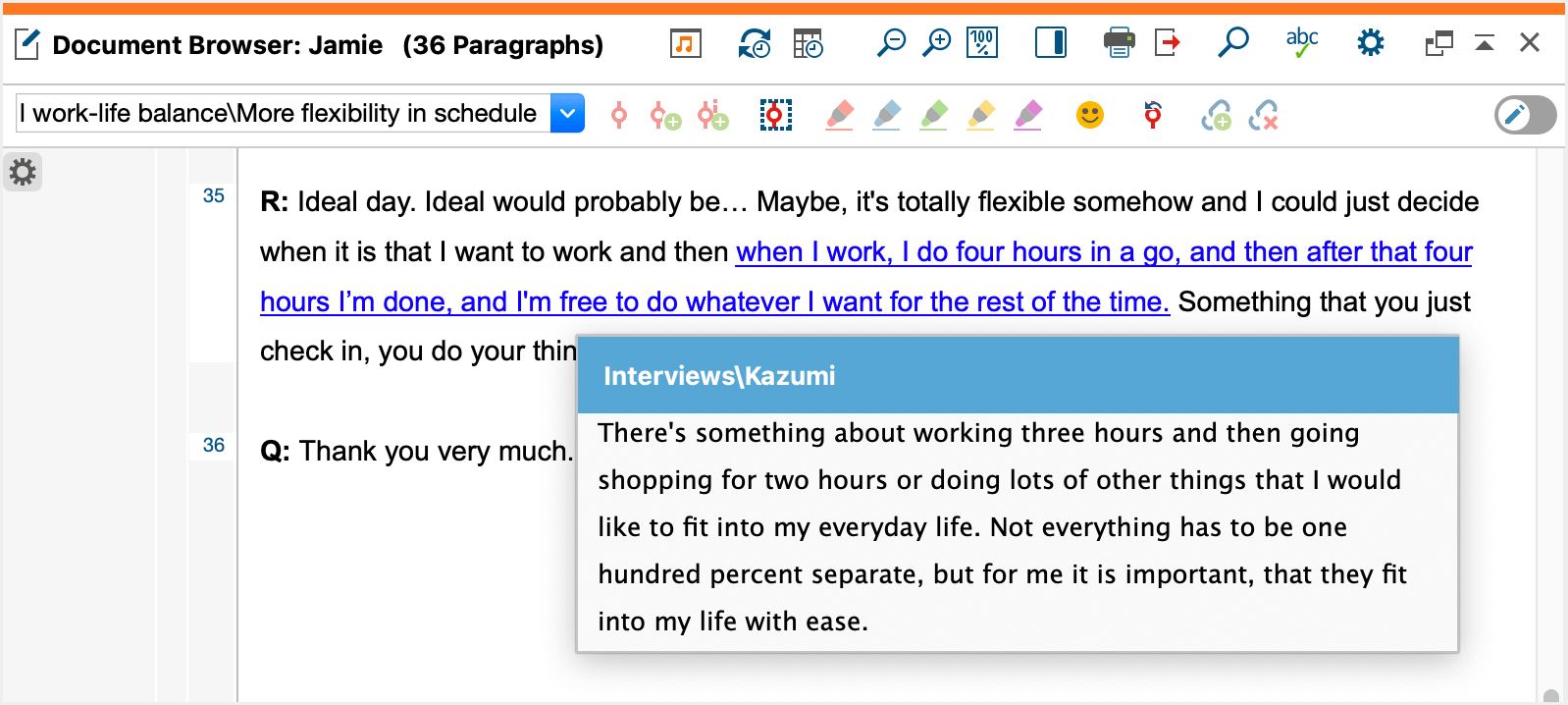Reset zoom to 100 percent
The width and height of the screenshot is (1568, 705).
pyautogui.click(x=982, y=43)
